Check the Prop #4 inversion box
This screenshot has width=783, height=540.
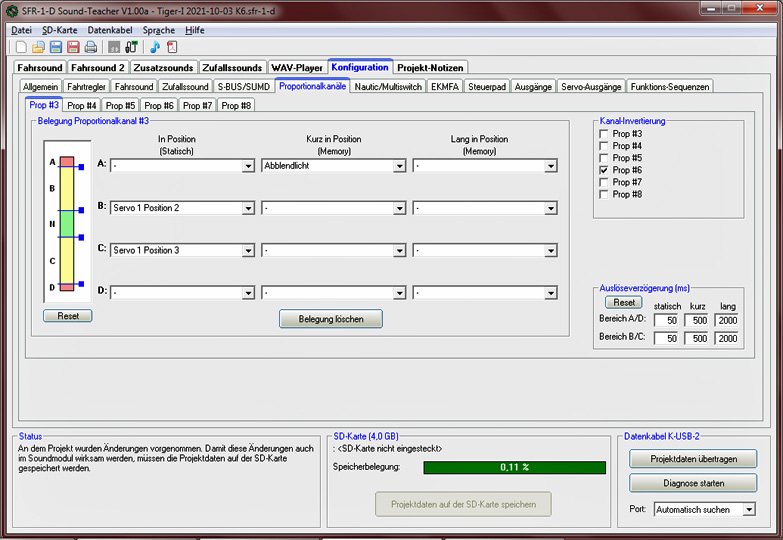point(604,146)
